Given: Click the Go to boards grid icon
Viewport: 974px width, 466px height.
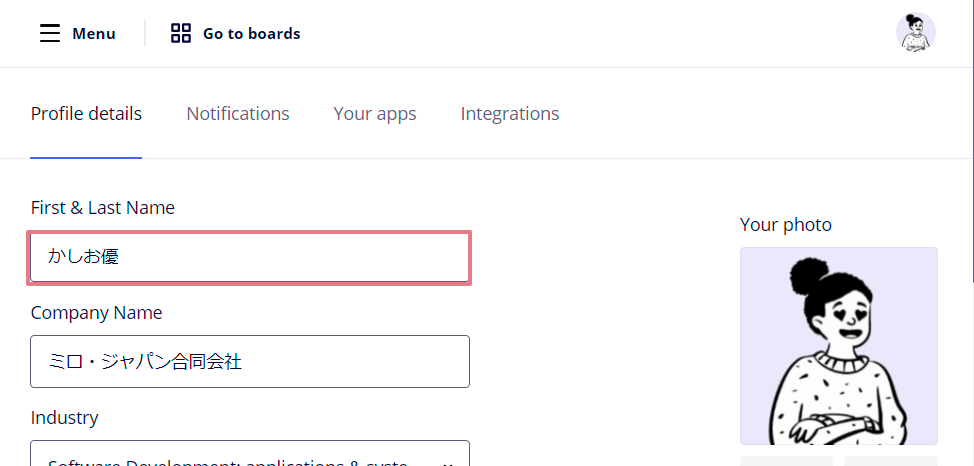Looking at the screenshot, I should pyautogui.click(x=181, y=33).
